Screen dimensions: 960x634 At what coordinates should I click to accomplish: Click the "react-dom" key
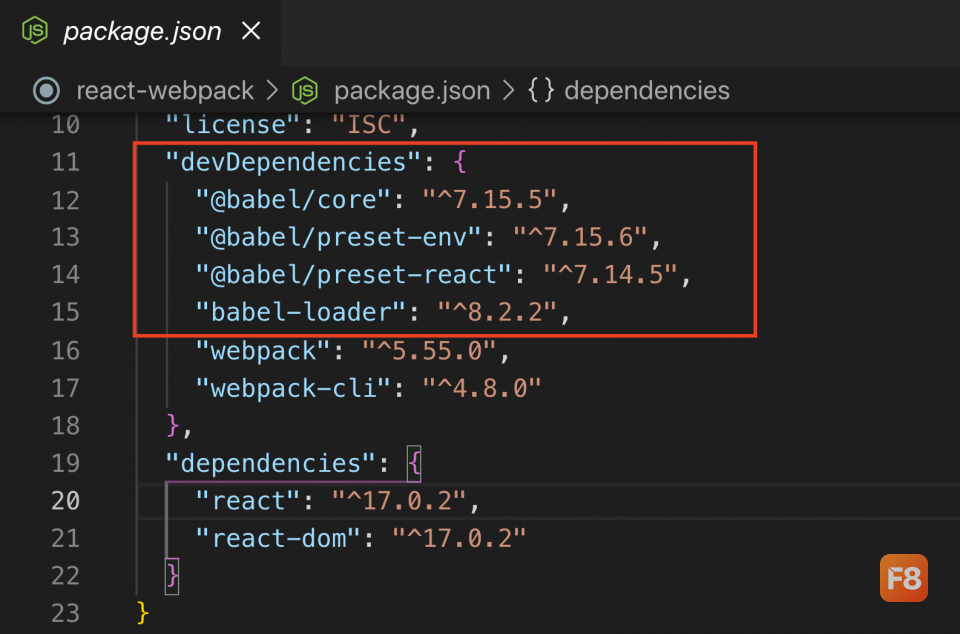click(279, 539)
